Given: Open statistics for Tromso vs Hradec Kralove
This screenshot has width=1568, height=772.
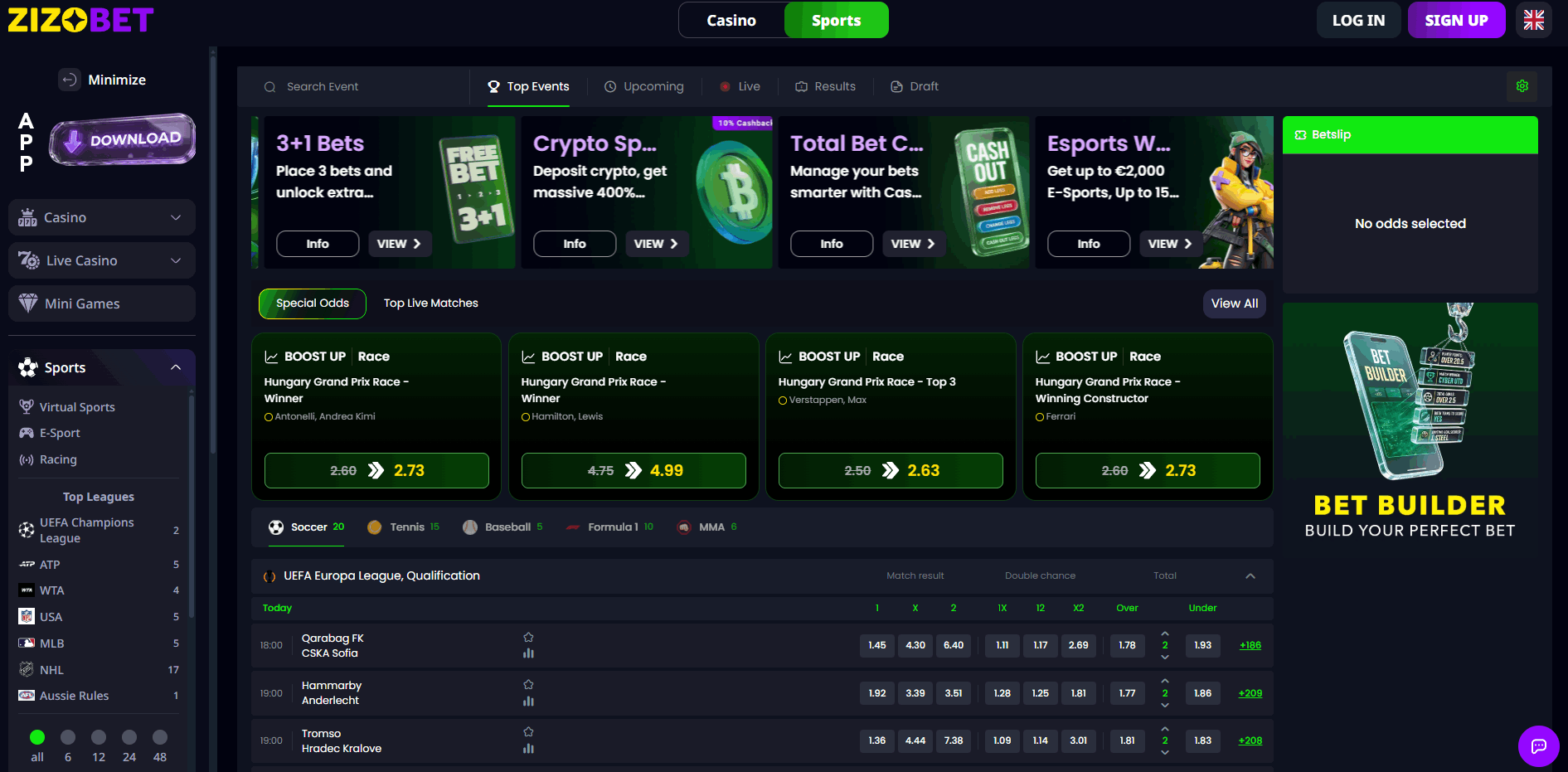Looking at the screenshot, I should click(528, 749).
